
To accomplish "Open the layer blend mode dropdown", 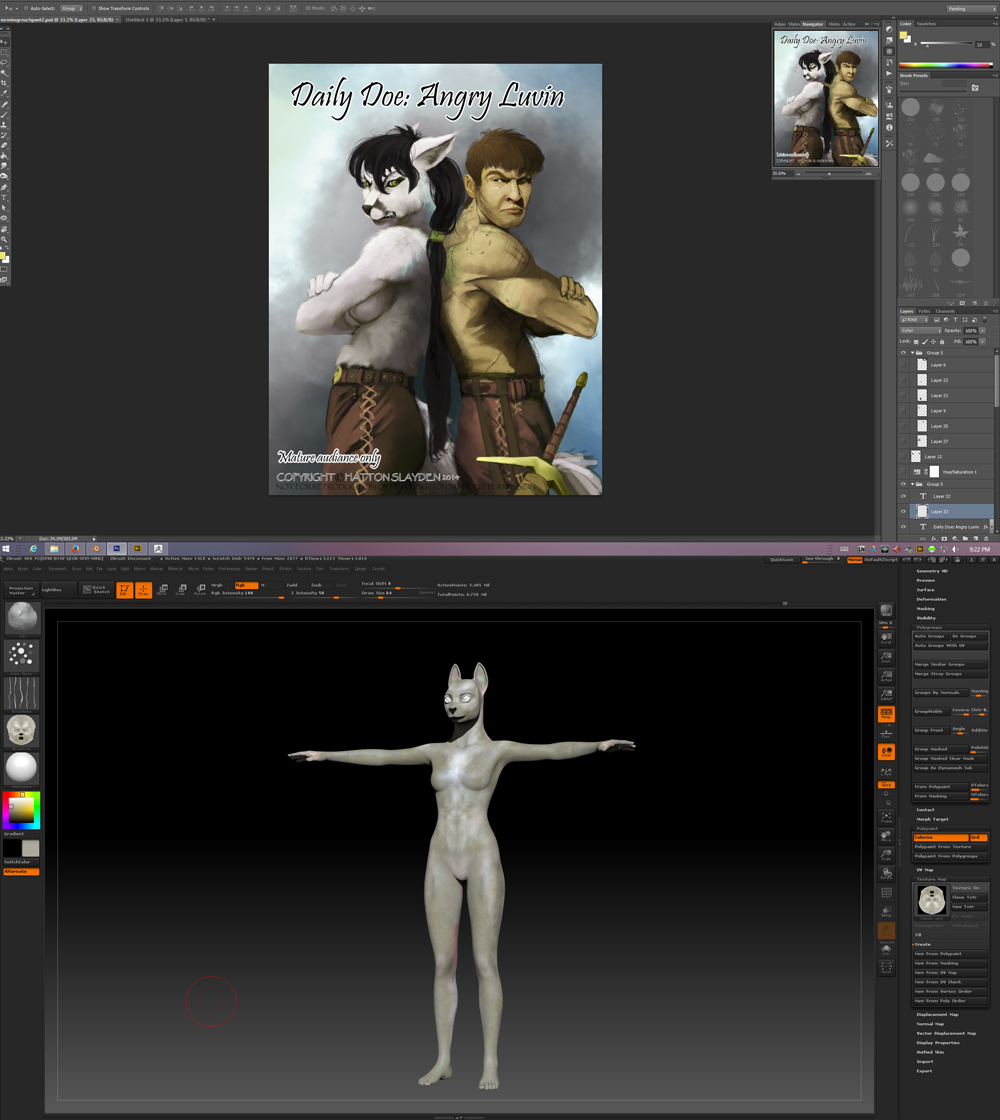I will pos(920,330).
